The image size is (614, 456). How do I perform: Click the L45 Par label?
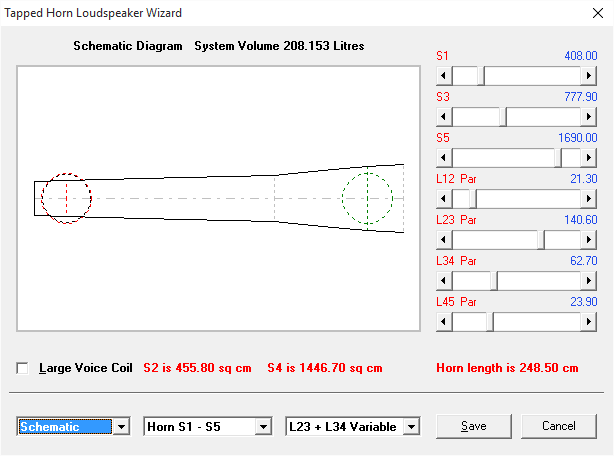(456, 302)
